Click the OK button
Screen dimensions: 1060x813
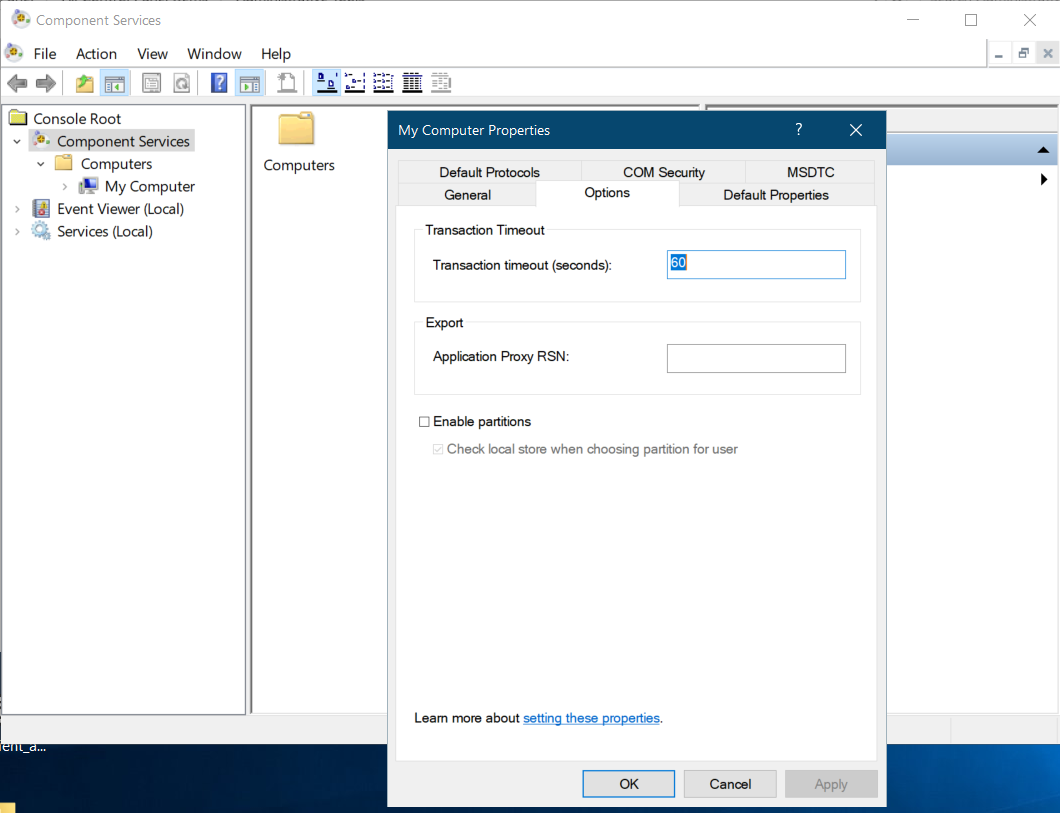point(629,784)
